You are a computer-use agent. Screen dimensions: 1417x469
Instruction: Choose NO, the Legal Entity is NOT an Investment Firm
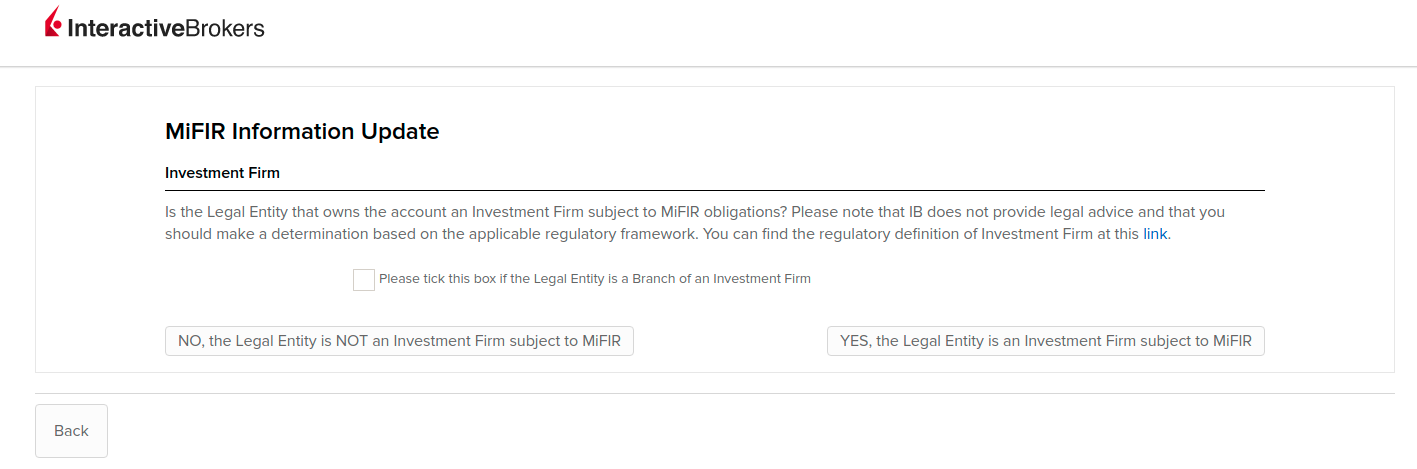(x=399, y=341)
